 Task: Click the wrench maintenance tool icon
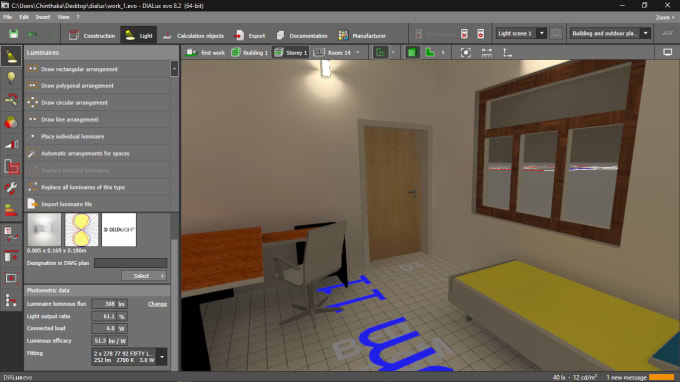coord(11,188)
